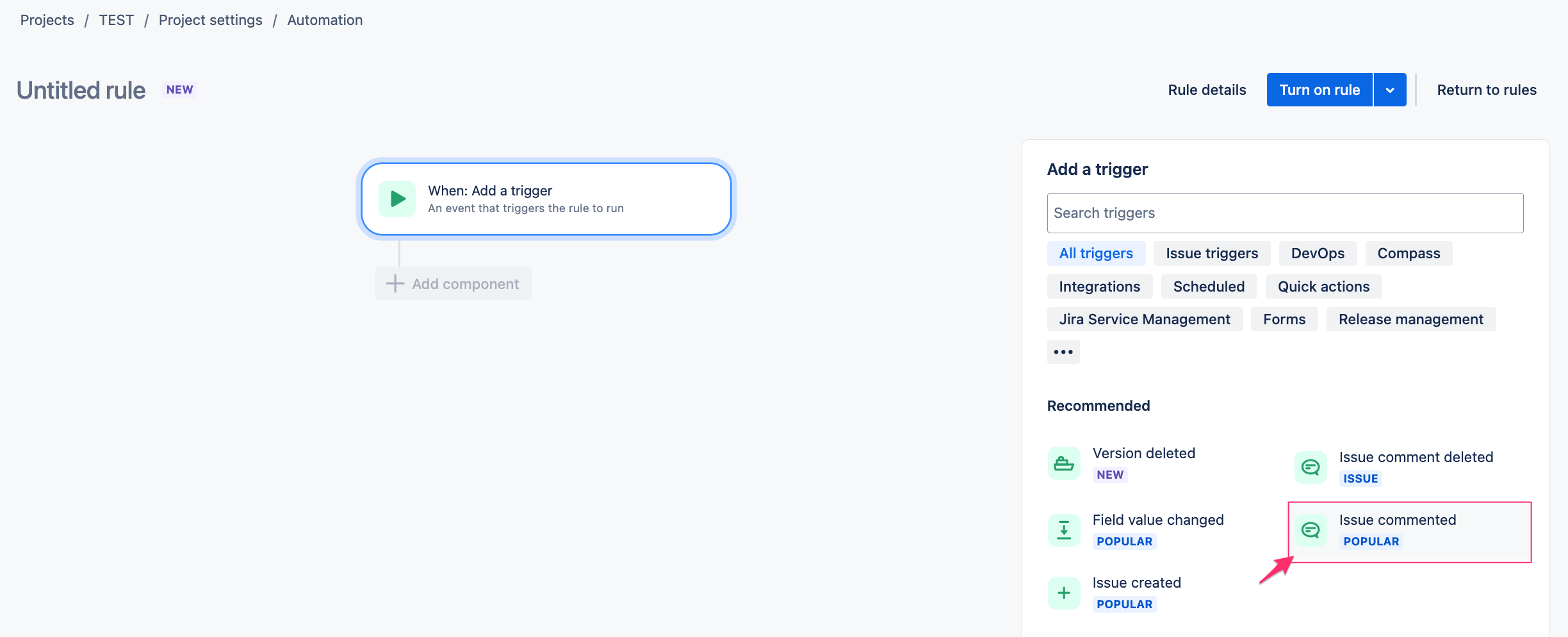1568x637 pixels.
Task: Switch to the Scheduled triggers category
Action: pos(1208,286)
